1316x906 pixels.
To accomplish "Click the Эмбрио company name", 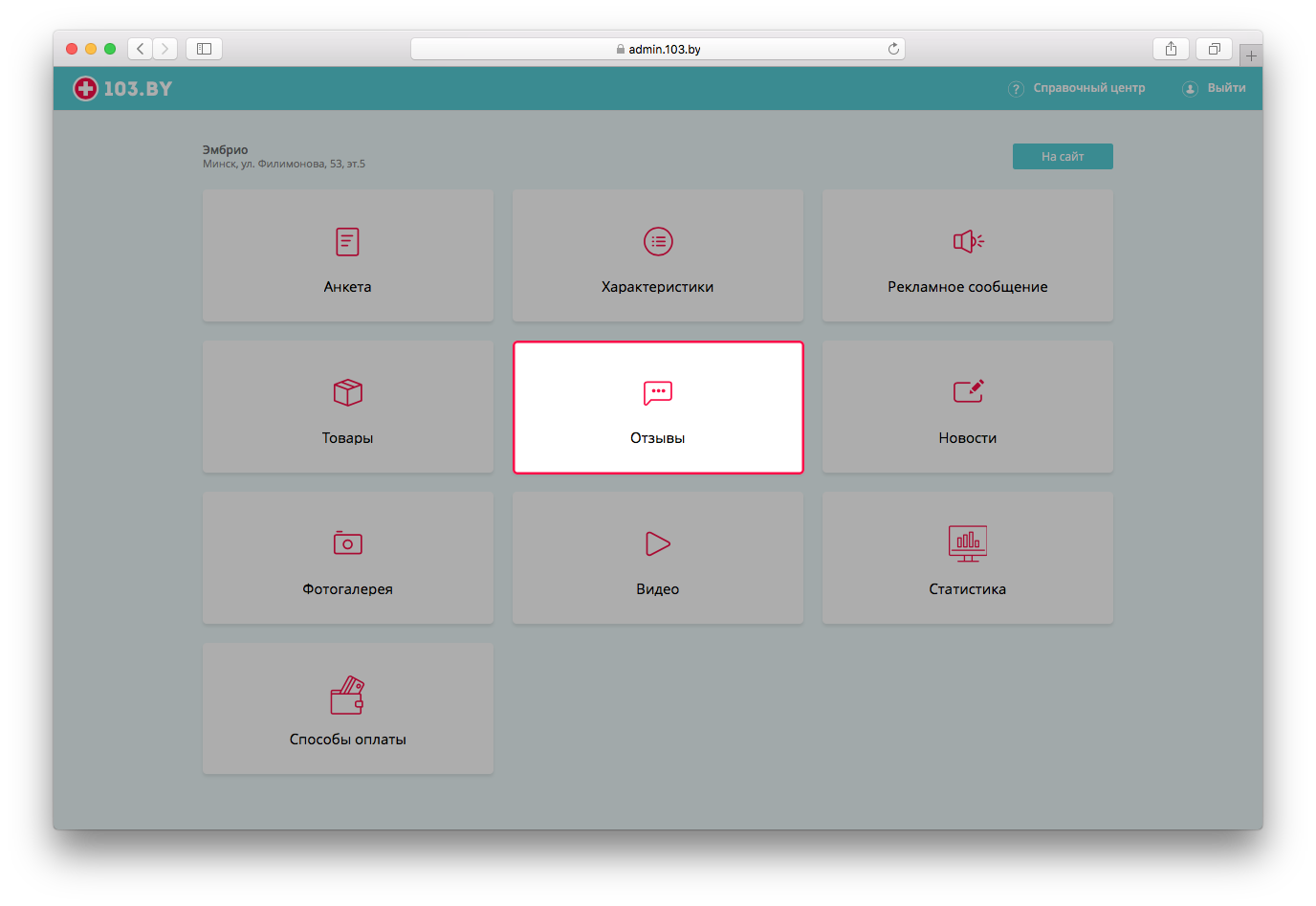I will click(x=225, y=150).
